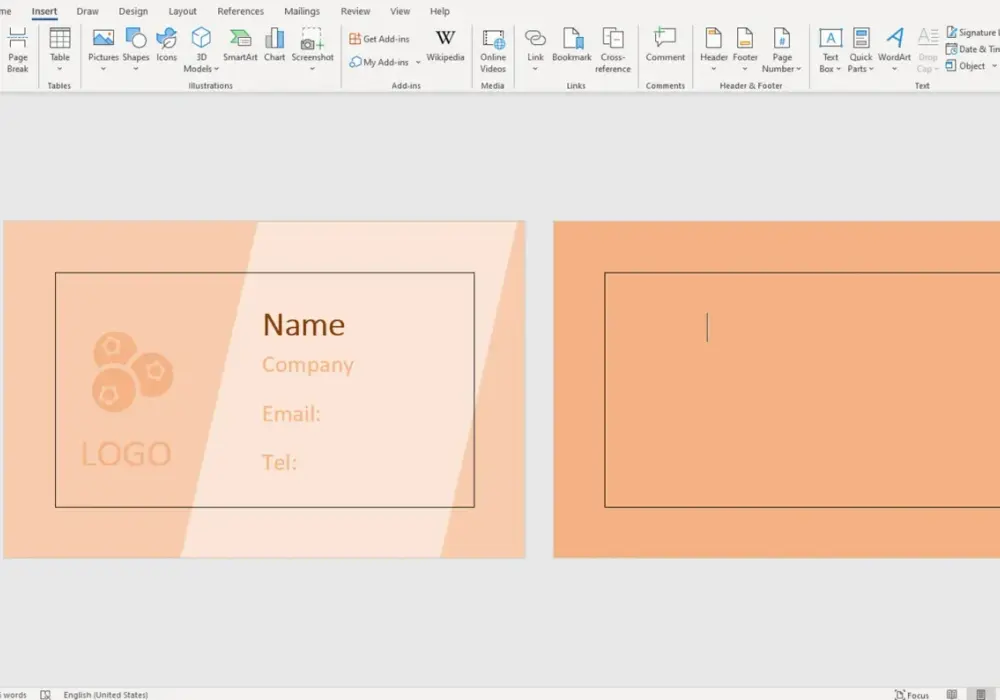Viewport: 1000px width, 700px height.
Task: Click Get Add-ins
Action: 379,39
